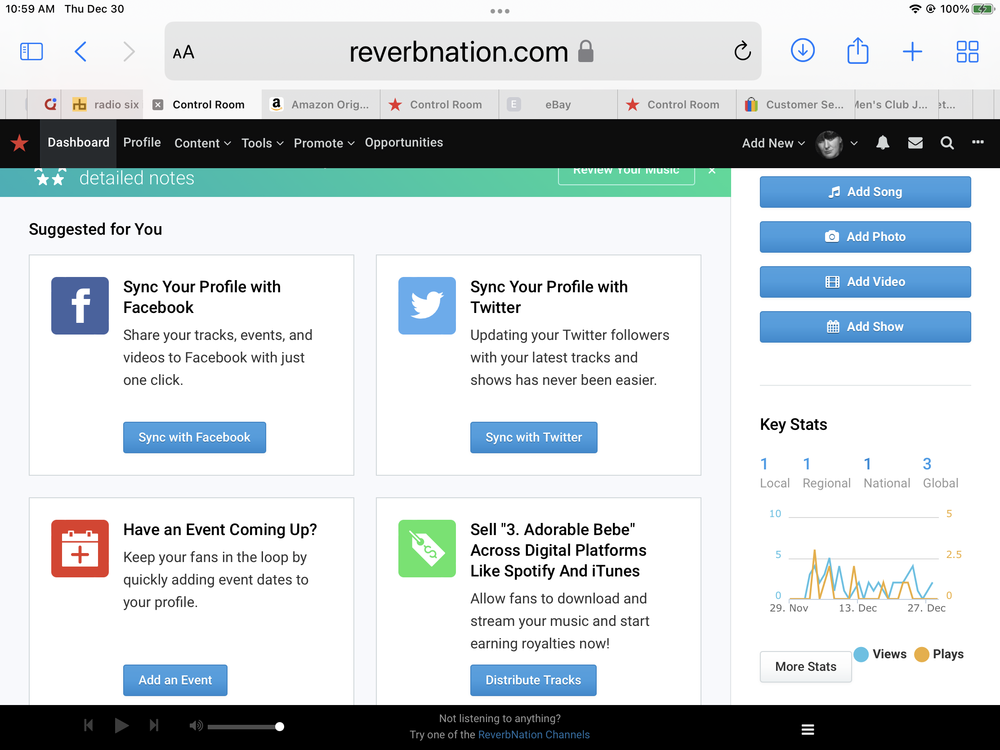This screenshot has width=1000, height=750.
Task: Open the Add New dropdown
Action: tap(773, 143)
